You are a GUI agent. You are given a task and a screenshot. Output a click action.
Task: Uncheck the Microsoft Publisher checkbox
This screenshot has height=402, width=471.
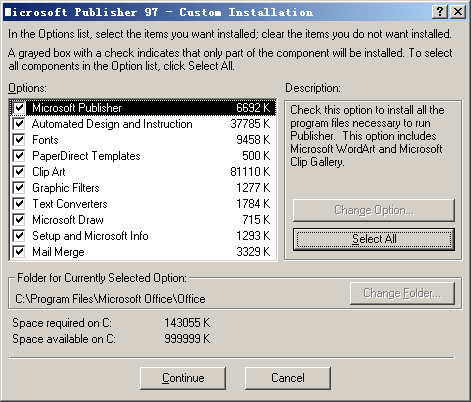pos(19,108)
